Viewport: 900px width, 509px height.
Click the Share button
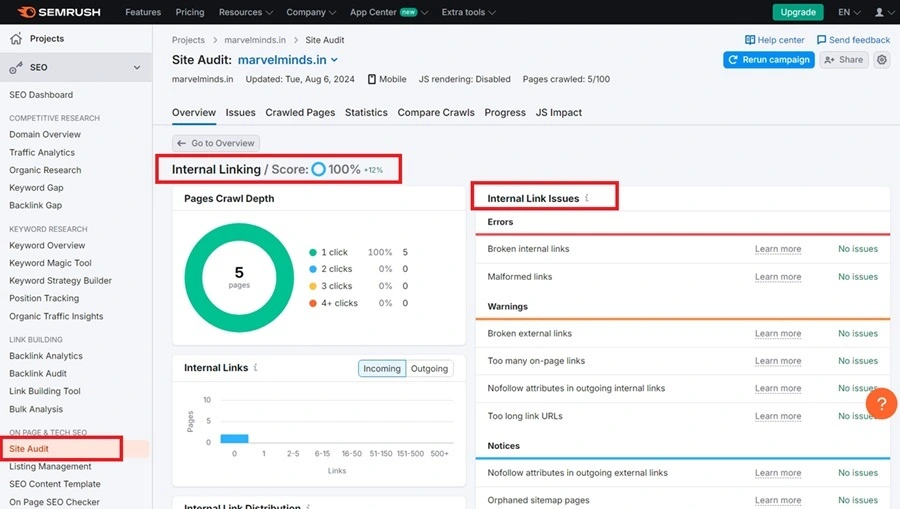pyautogui.click(x=844, y=60)
